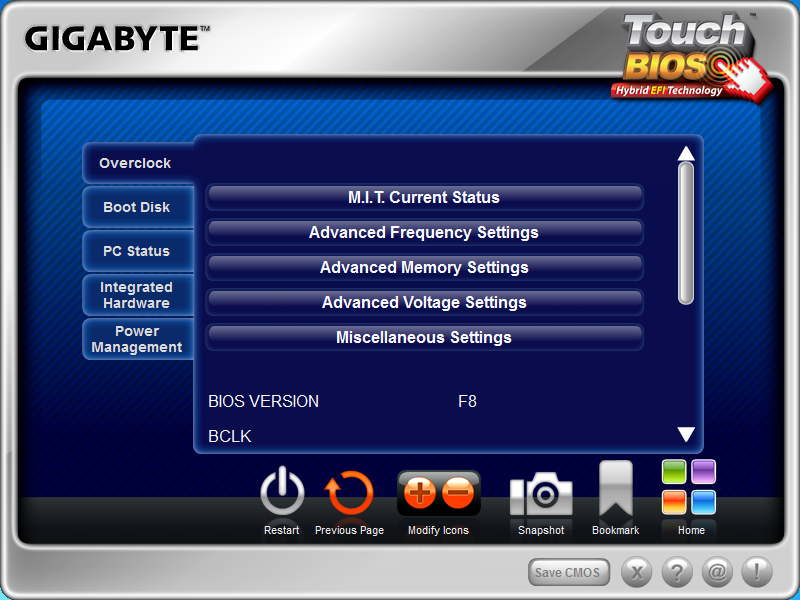
Task: Click the Home label text
Action: [x=691, y=531]
